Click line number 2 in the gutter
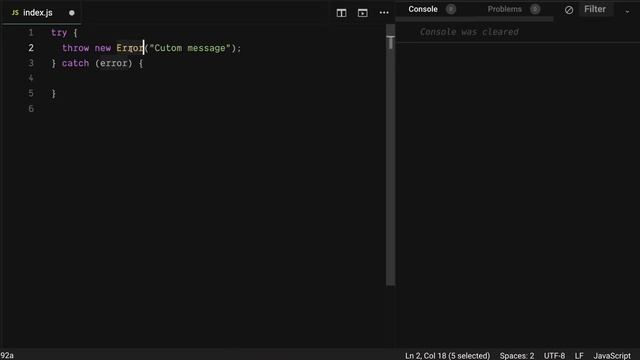This screenshot has height=360, width=640. click(31, 48)
